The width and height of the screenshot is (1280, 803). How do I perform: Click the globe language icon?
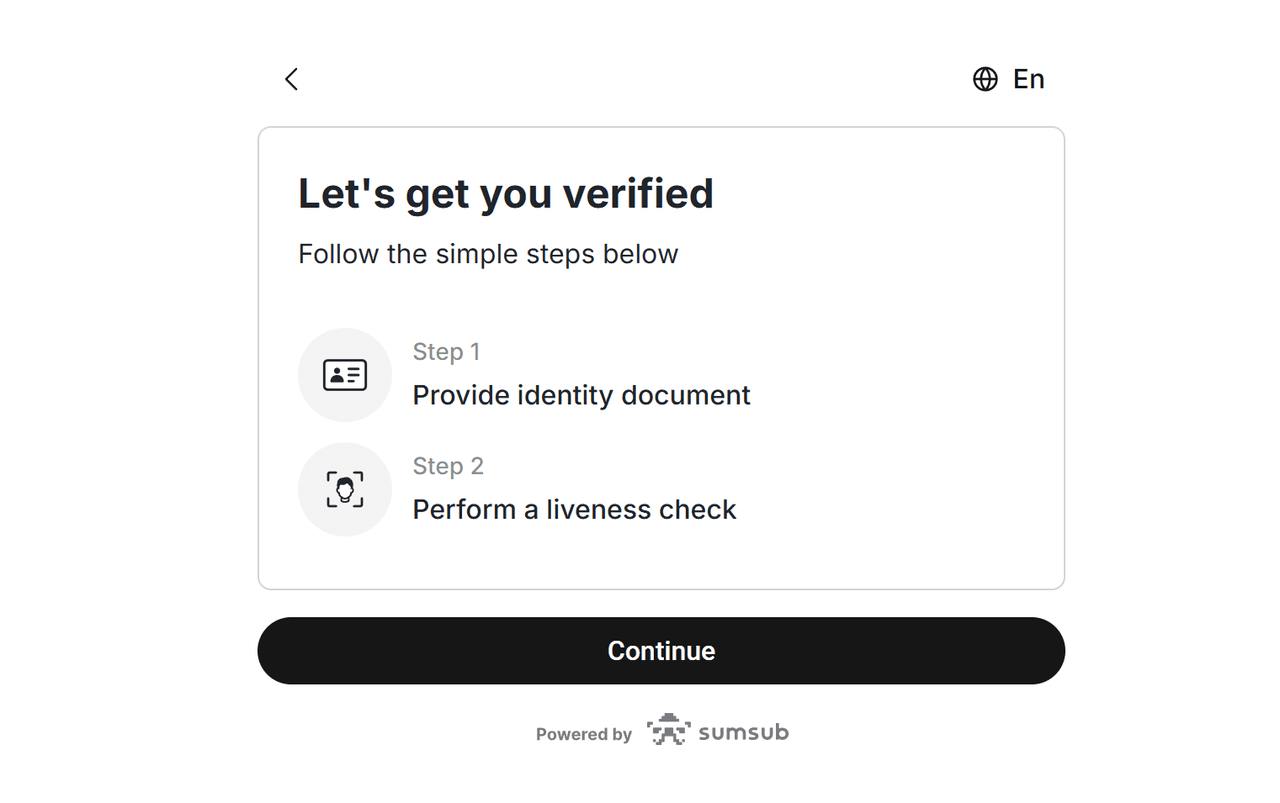[985, 79]
